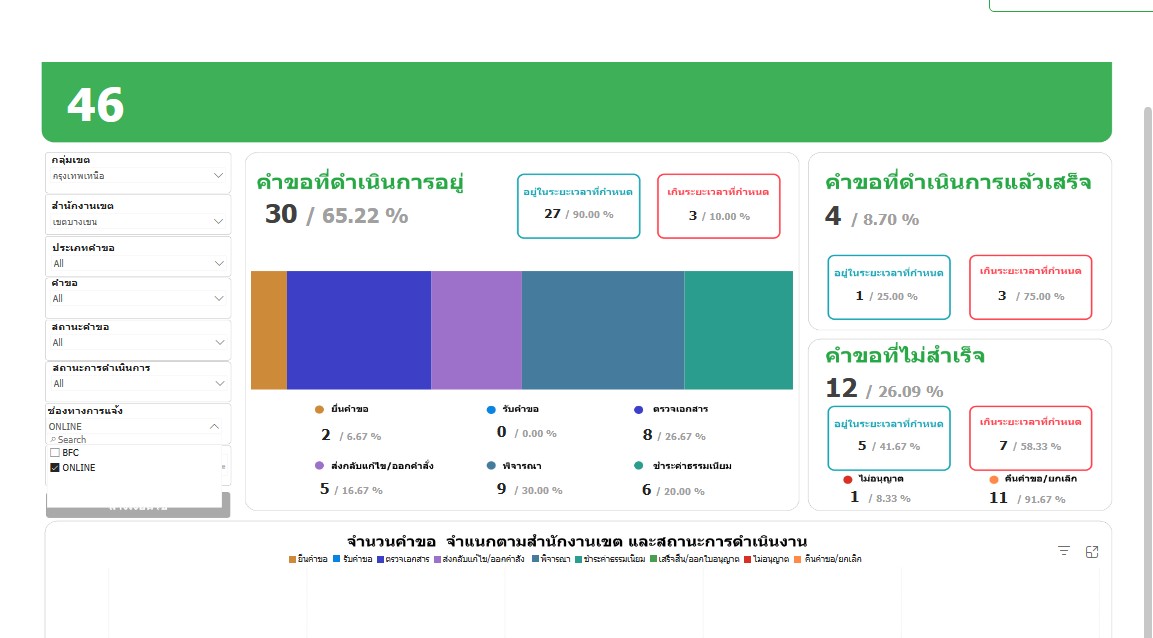Screen dimensions: 1153x638
Task: Expand the ประเภทคำขอ dropdown
Action: point(219,264)
